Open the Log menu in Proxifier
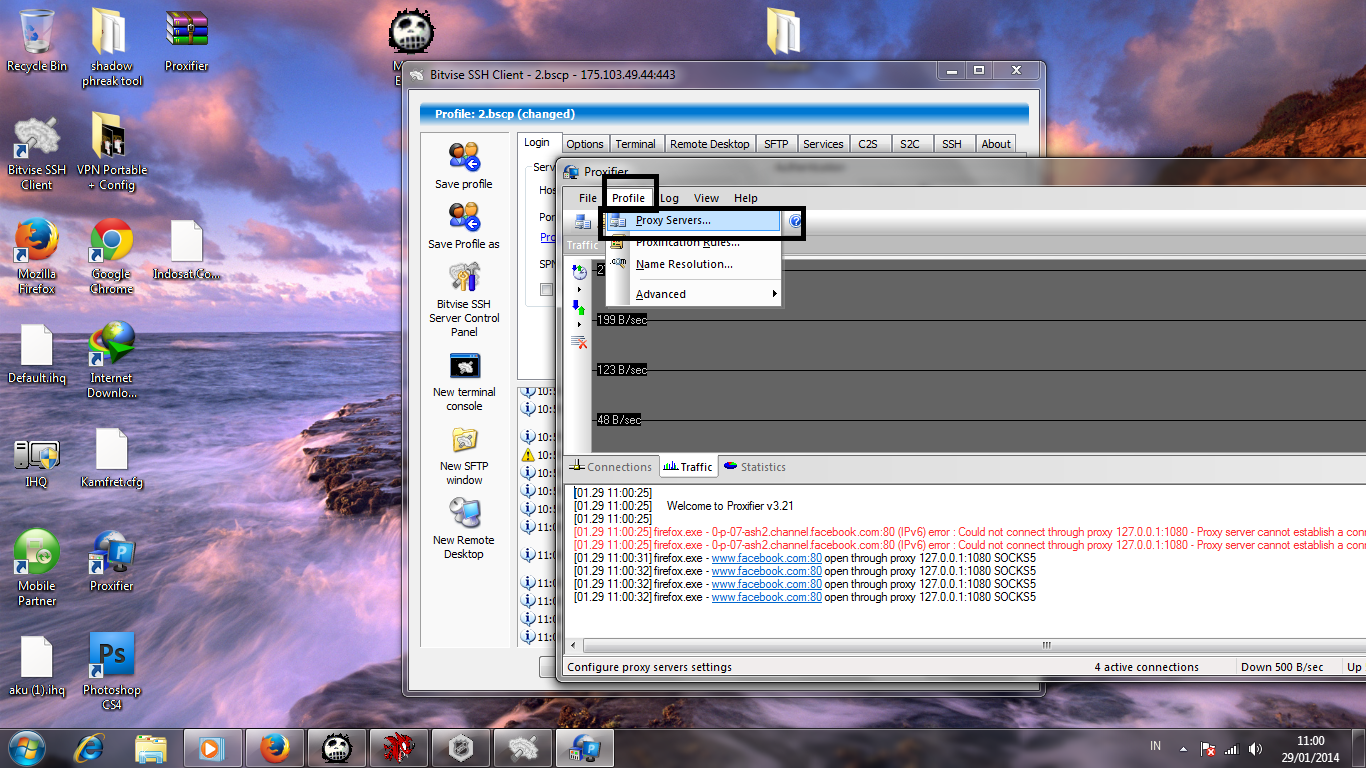 point(669,198)
